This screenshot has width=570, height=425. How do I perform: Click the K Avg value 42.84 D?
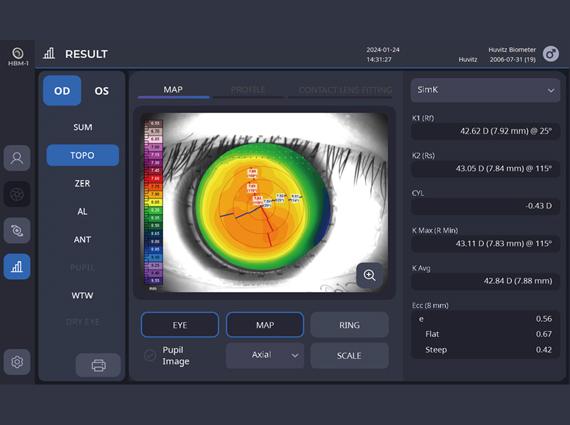(485, 281)
